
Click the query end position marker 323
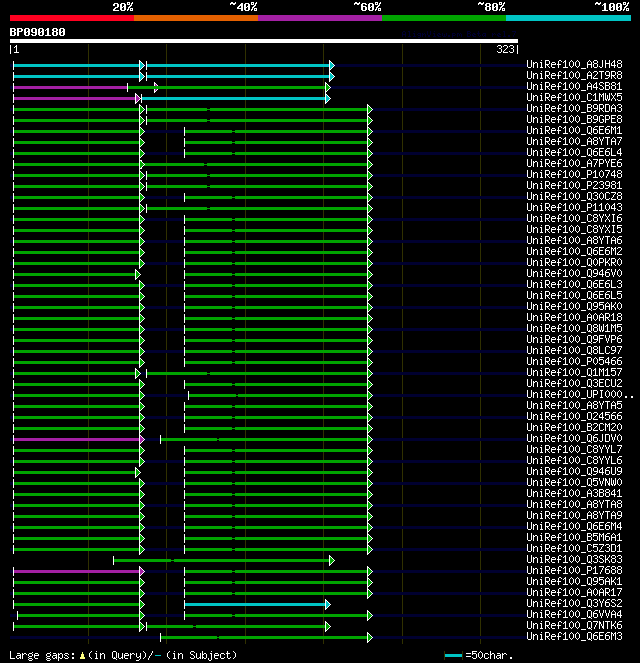pos(507,49)
